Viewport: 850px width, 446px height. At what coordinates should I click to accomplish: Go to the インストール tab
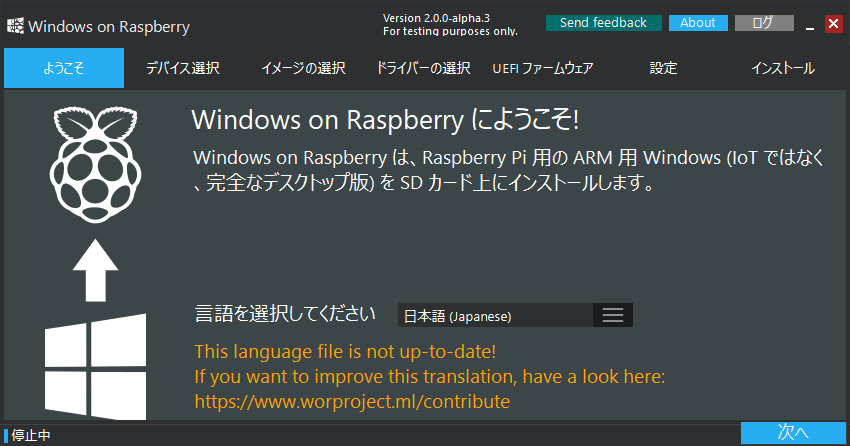point(783,68)
